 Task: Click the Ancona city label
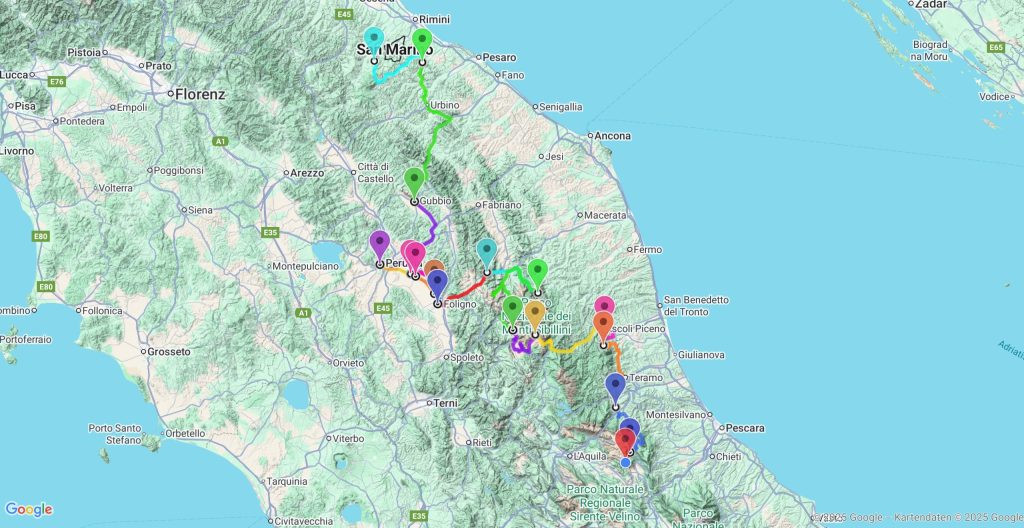(615, 136)
